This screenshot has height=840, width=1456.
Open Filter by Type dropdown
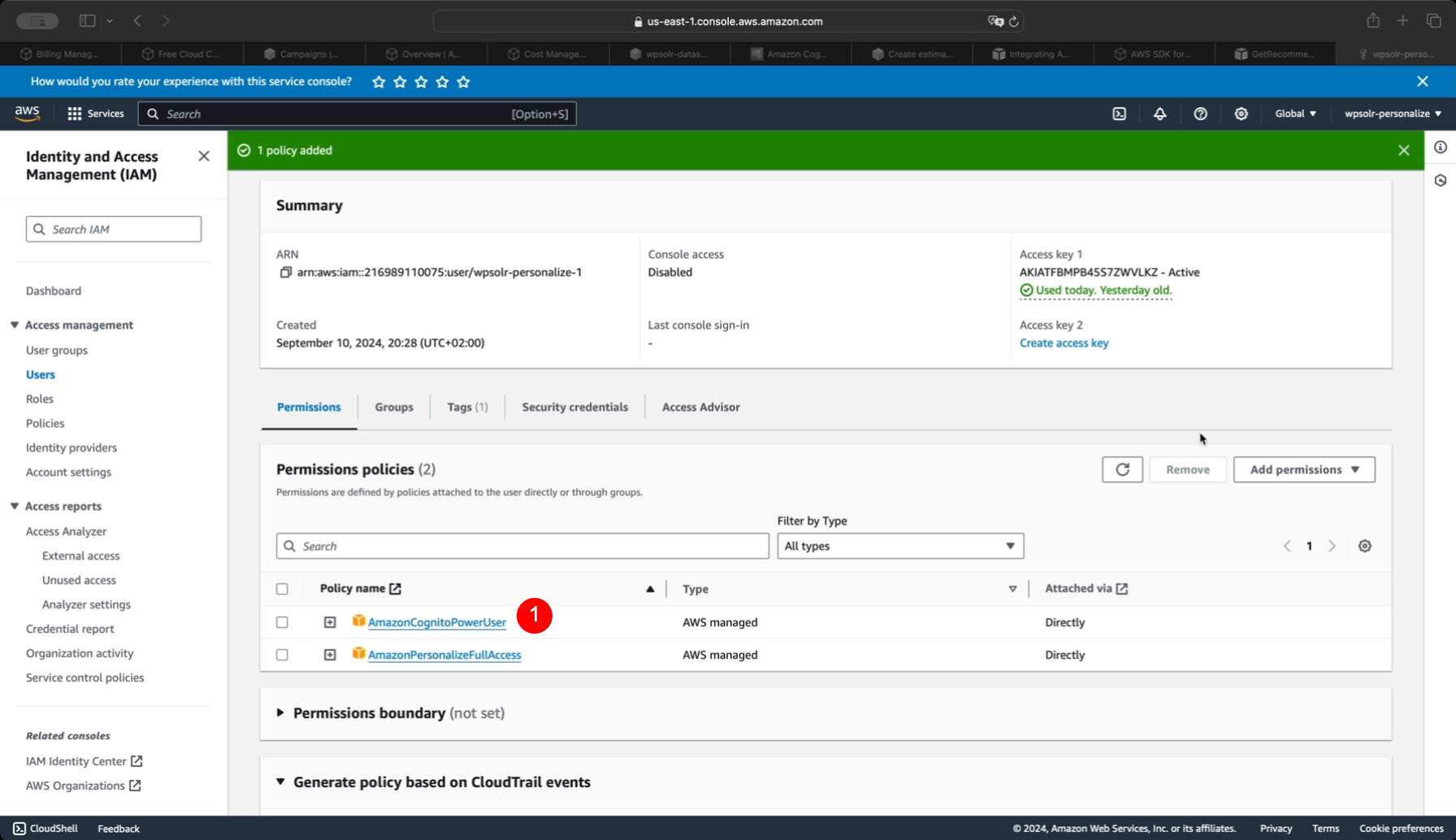(x=900, y=546)
